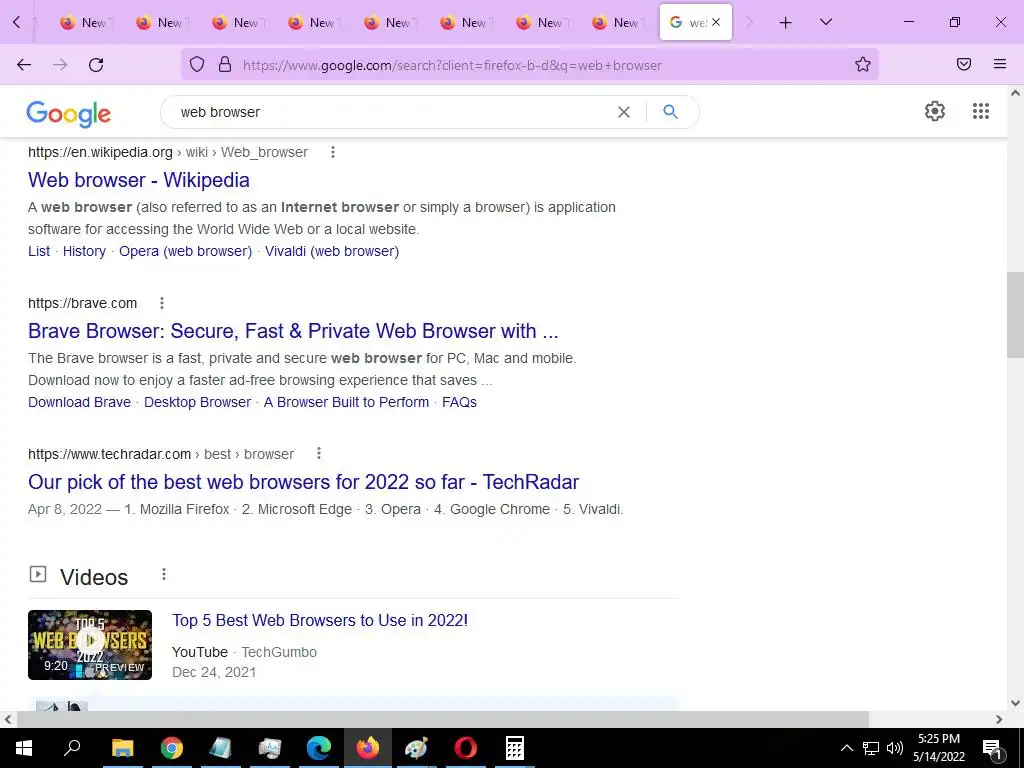The width and height of the screenshot is (1024, 768).
Task: Open the clock showing 5:25 PM
Action: [938, 748]
